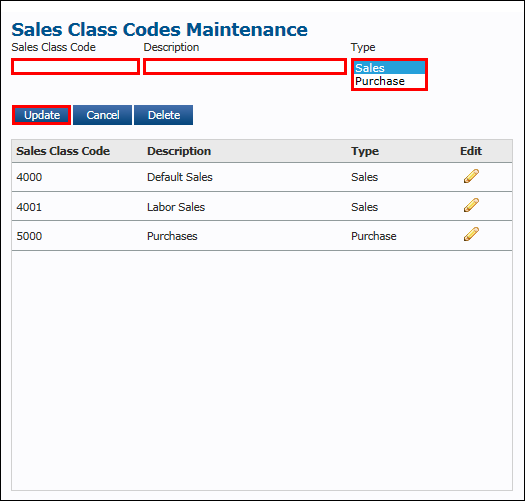Click the Type column header
Image resolution: width=525 pixels, height=501 pixels.
[x=365, y=151]
